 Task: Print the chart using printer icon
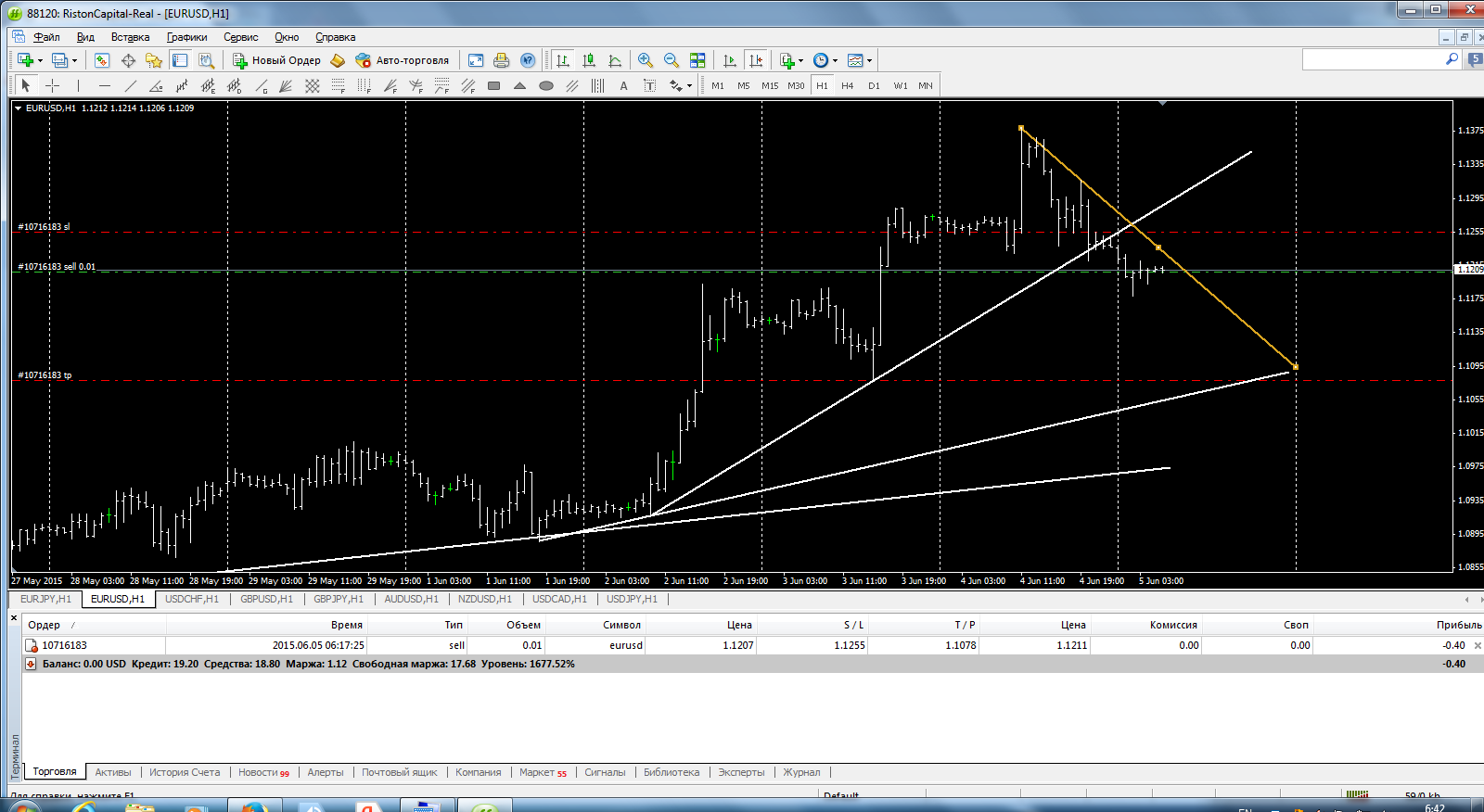point(502,60)
